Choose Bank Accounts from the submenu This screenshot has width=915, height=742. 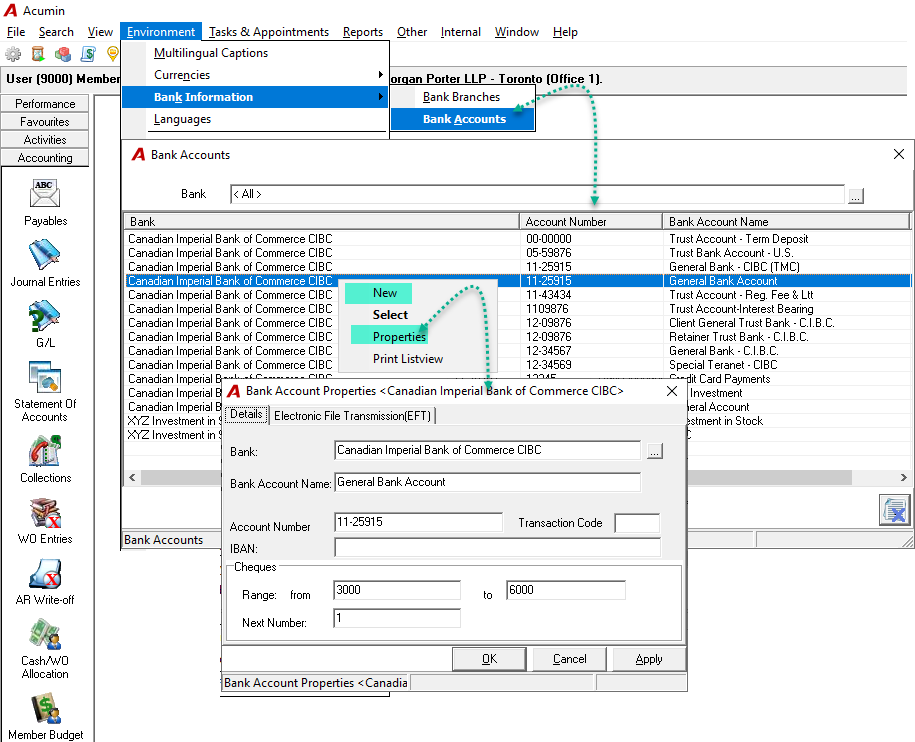pos(464,119)
